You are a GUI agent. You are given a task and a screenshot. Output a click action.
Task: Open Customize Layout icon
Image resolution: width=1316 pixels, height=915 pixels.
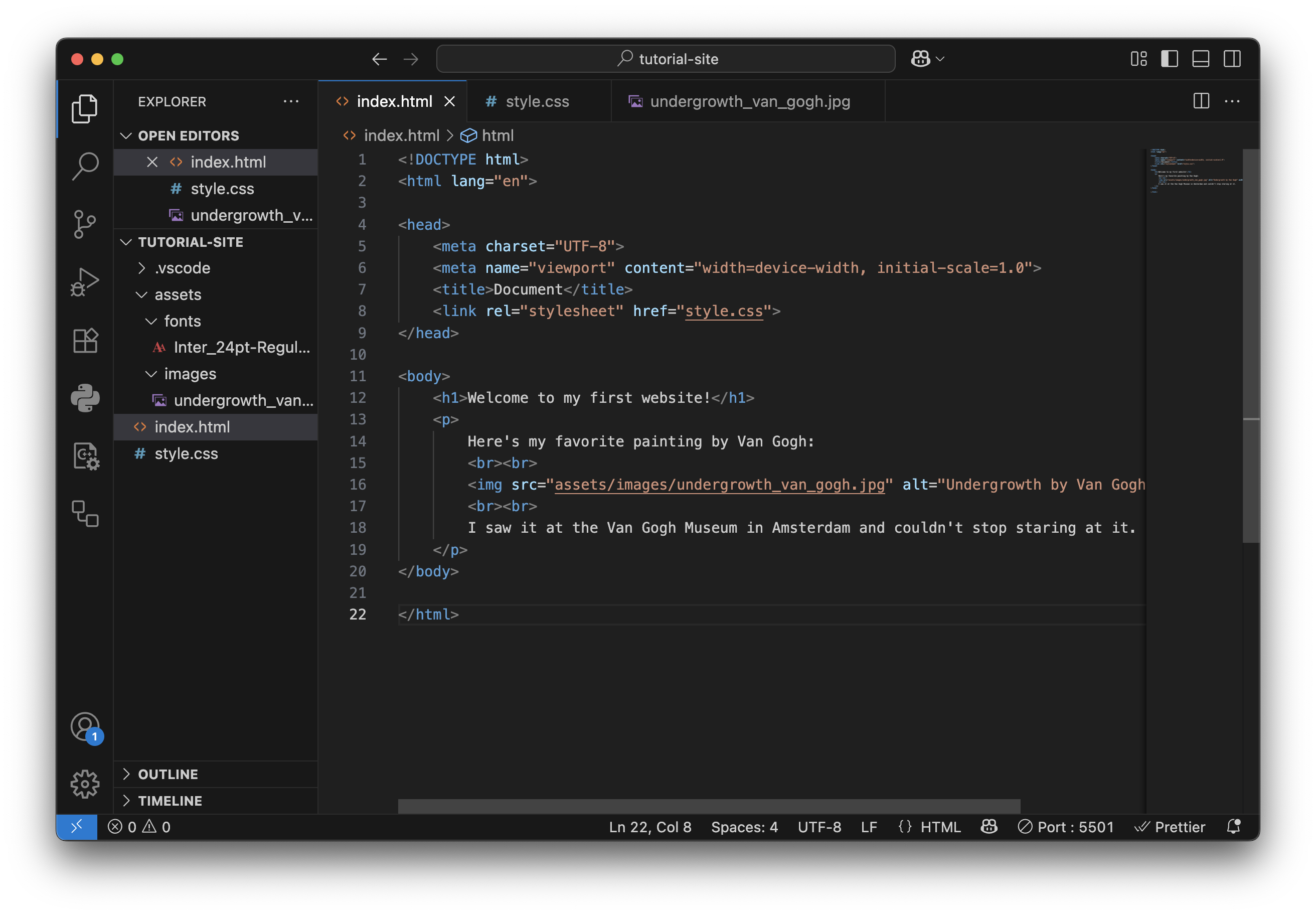1138,59
